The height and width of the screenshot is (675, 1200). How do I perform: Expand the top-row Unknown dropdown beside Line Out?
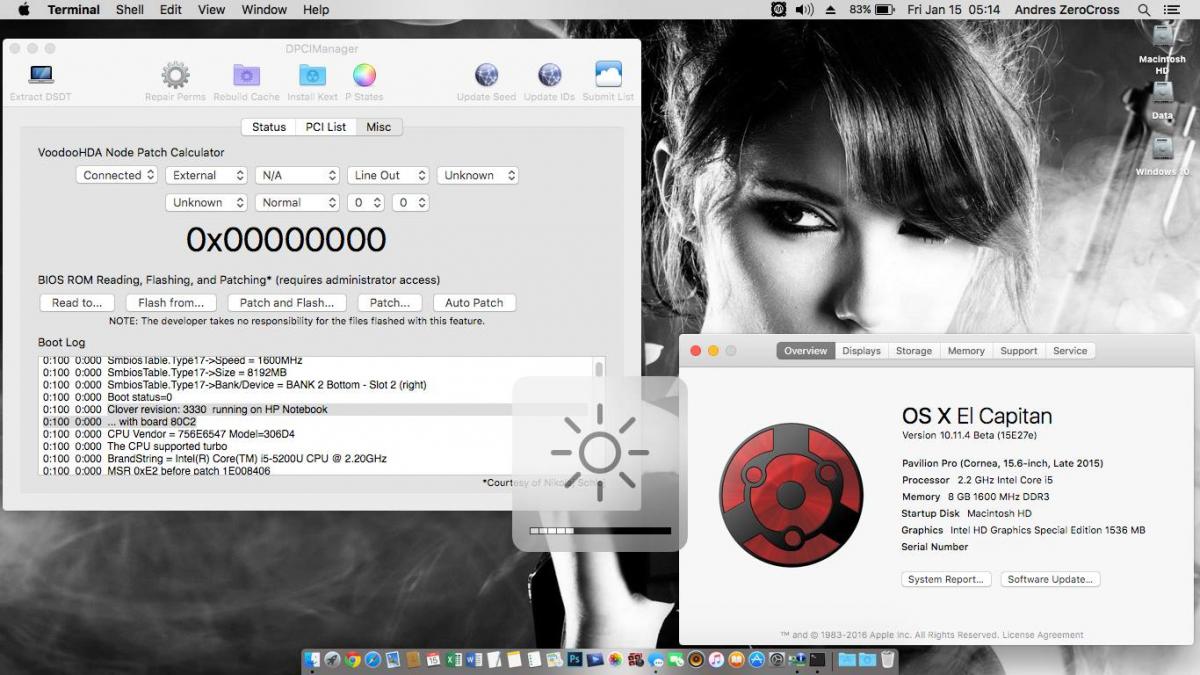click(x=477, y=175)
